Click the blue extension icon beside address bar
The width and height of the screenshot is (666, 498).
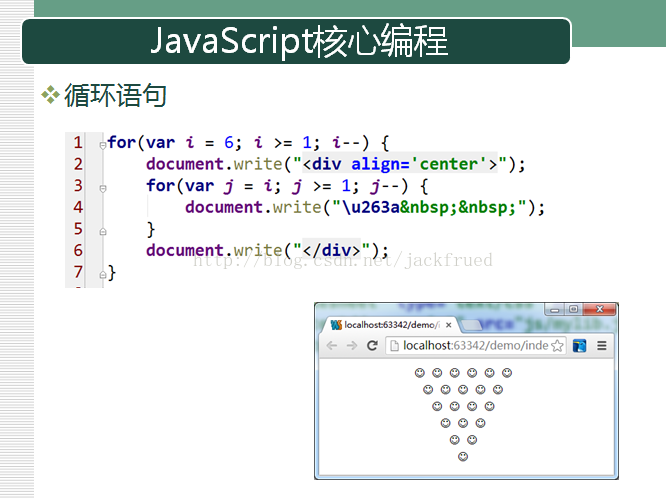(579, 346)
